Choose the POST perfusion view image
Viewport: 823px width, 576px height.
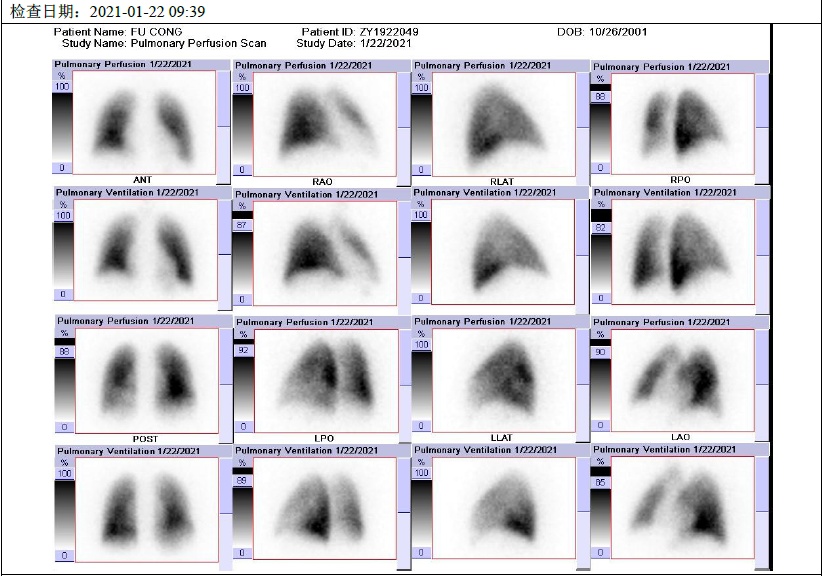(145, 380)
